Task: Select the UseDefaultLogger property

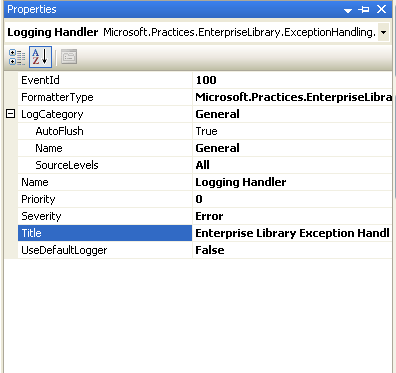Action: 105,250
